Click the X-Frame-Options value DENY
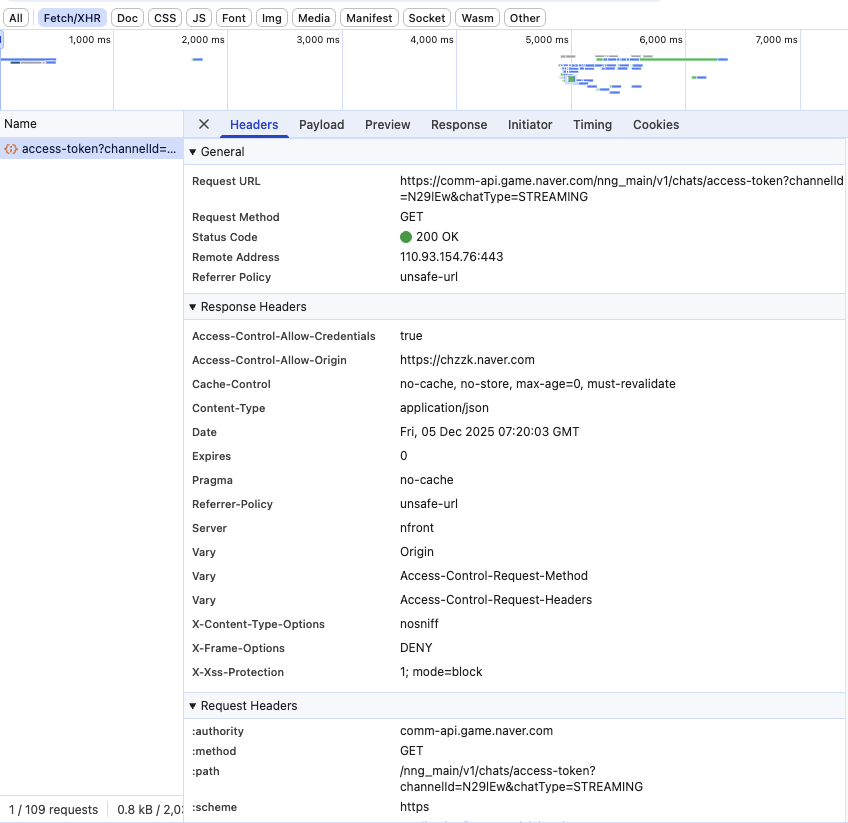This screenshot has width=848, height=823. [x=416, y=648]
